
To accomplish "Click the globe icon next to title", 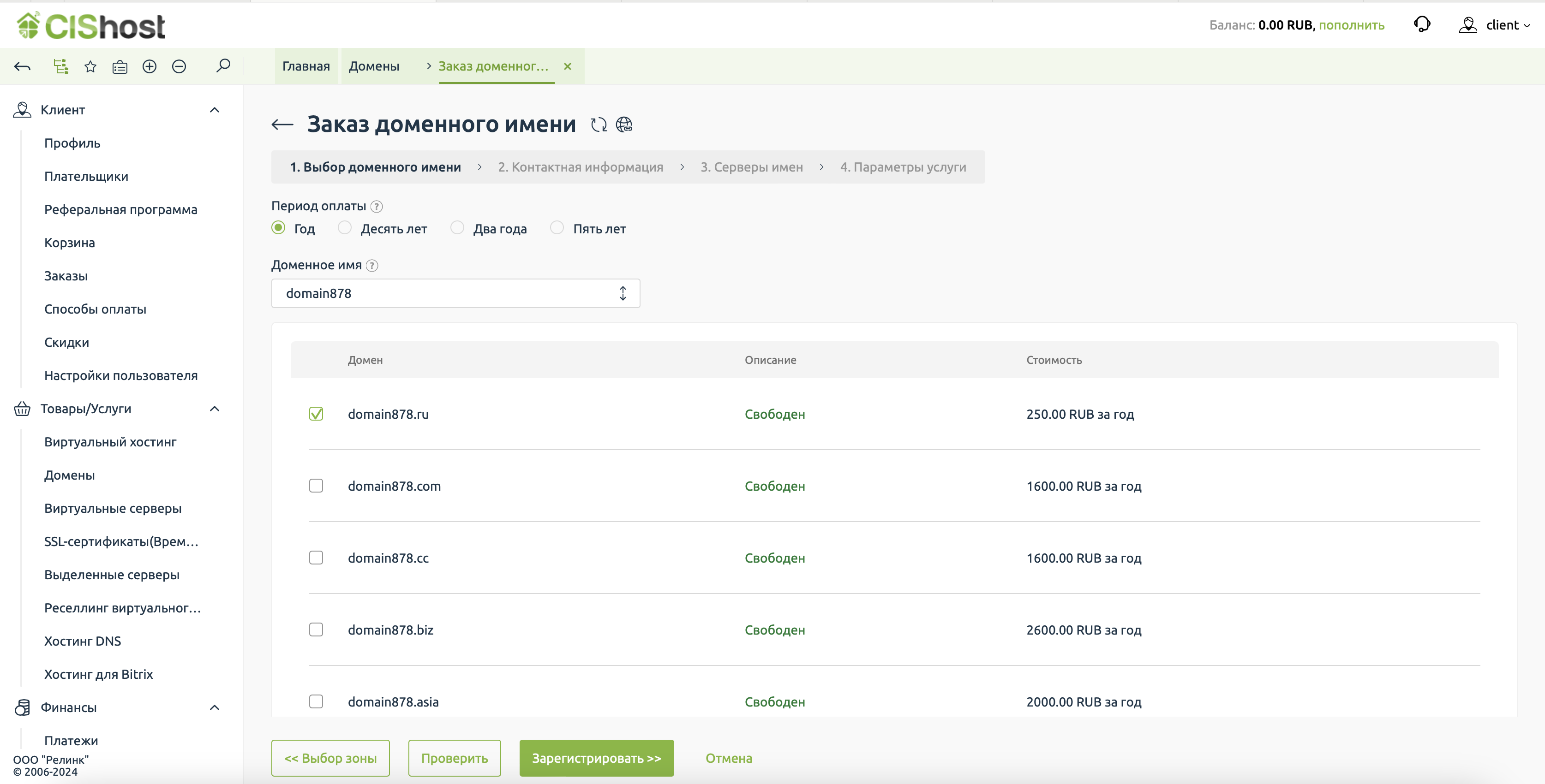I will tap(624, 125).
